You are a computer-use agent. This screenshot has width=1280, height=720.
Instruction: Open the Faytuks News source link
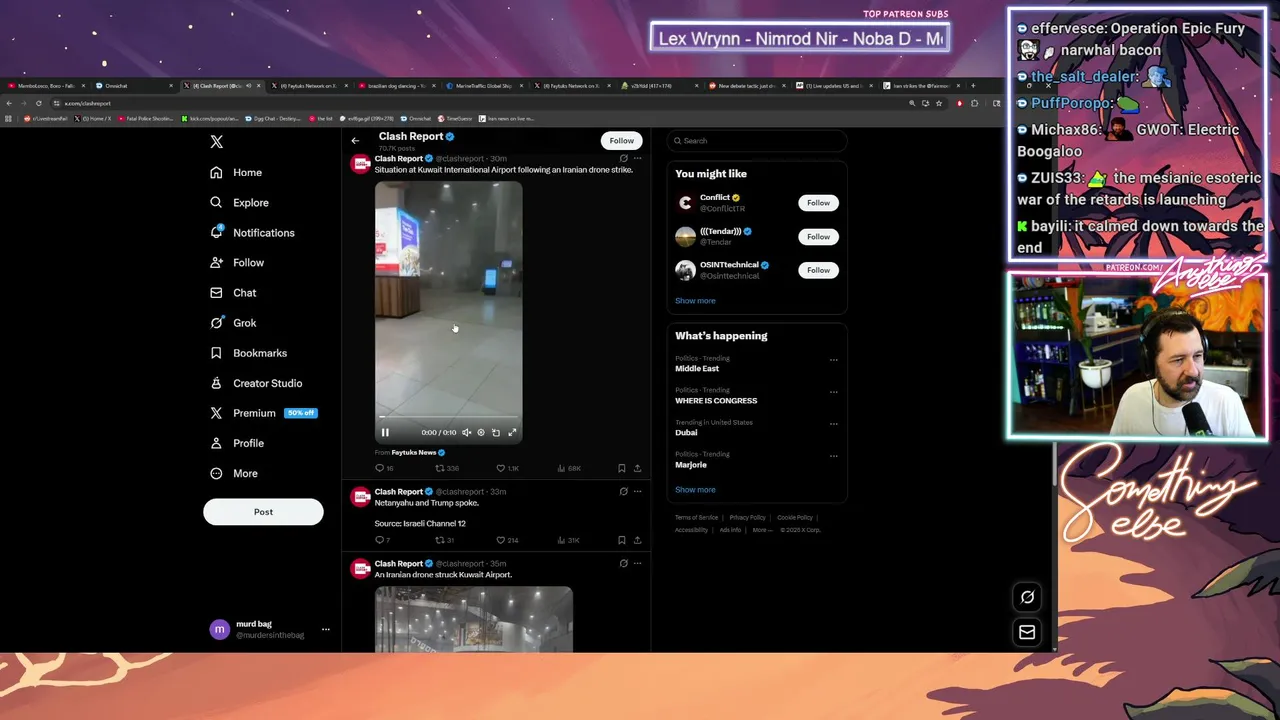pyautogui.click(x=413, y=452)
